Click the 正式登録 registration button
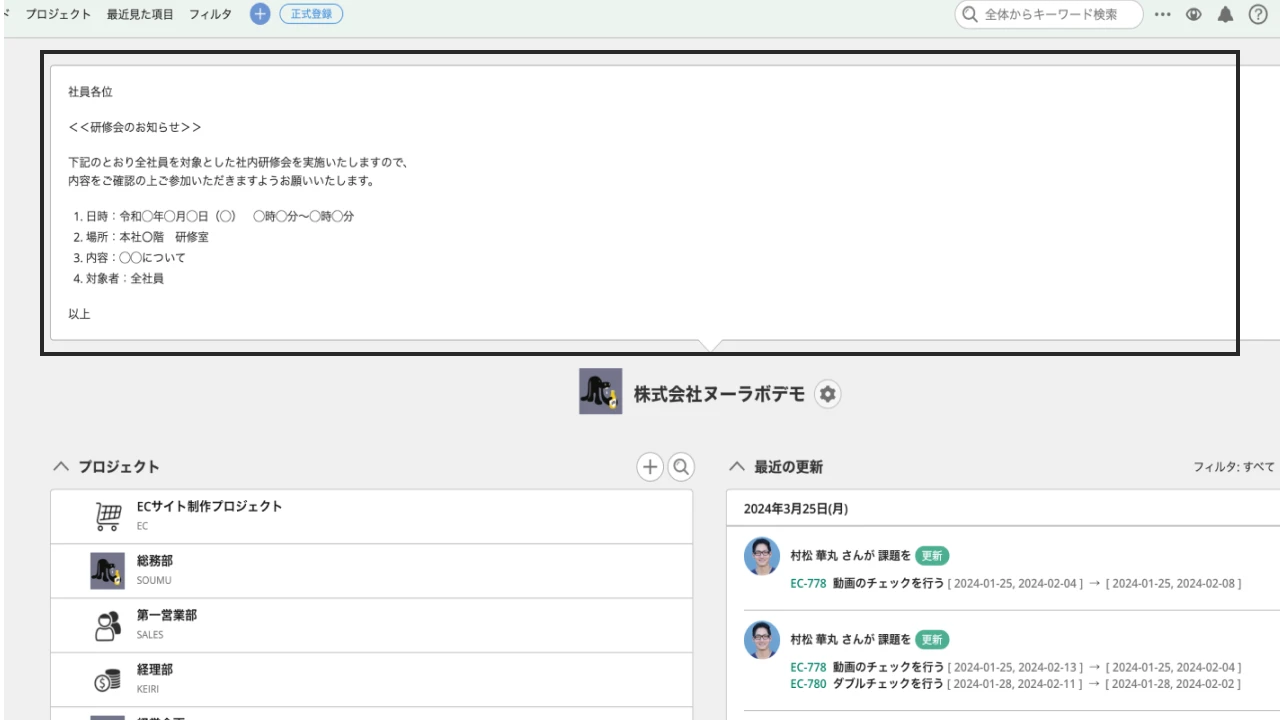 coord(311,14)
